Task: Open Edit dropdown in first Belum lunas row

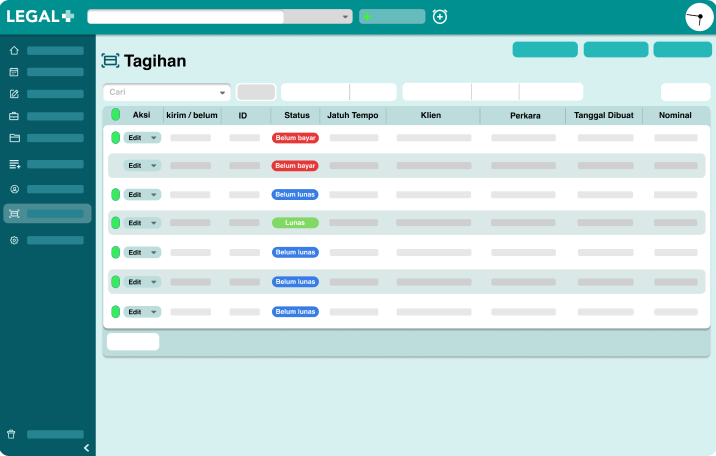Action: click(x=142, y=195)
